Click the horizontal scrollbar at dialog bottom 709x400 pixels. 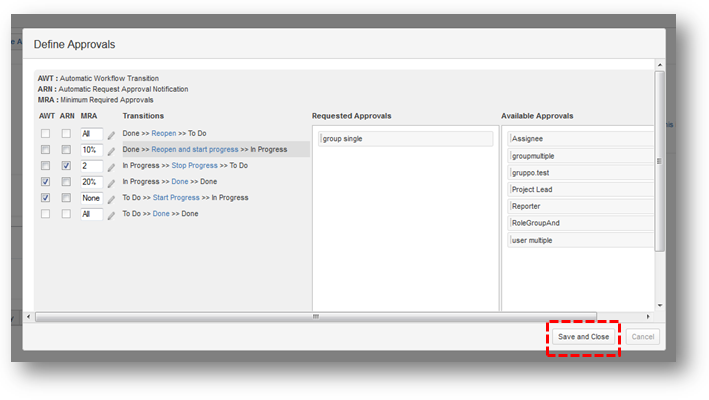tap(316, 316)
